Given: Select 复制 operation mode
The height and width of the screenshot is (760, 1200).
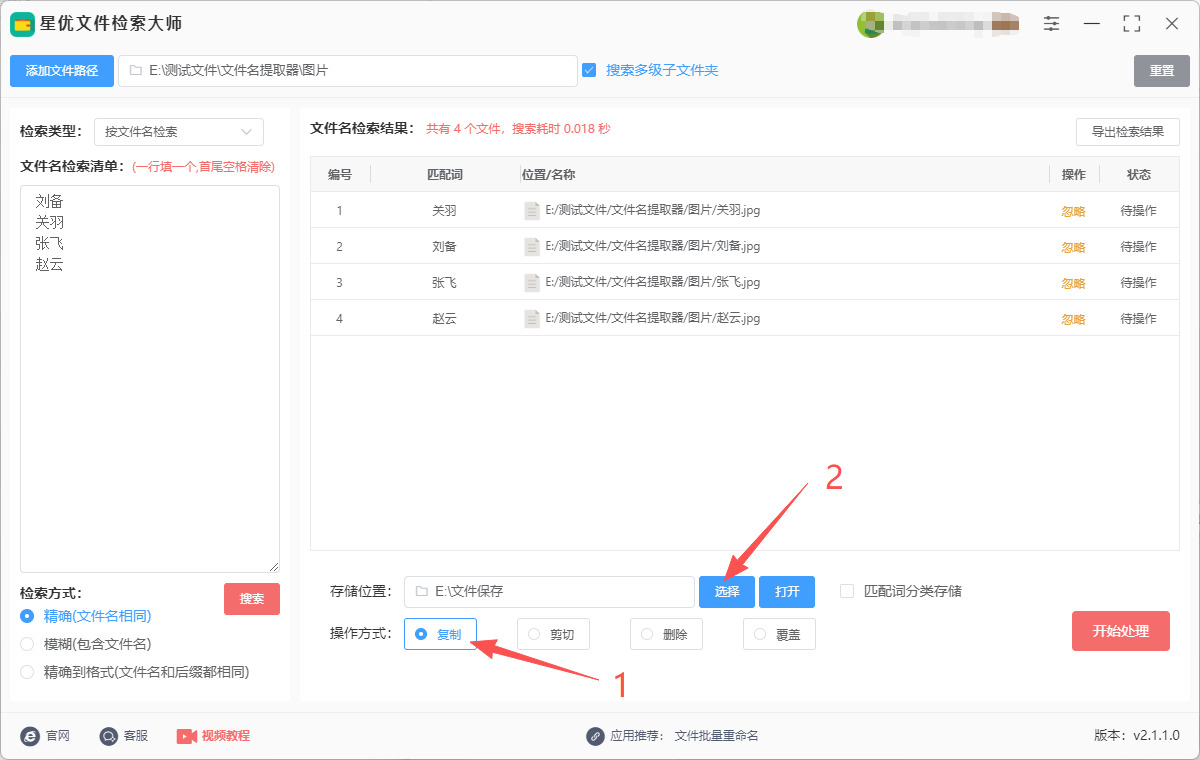Looking at the screenshot, I should tap(440, 634).
